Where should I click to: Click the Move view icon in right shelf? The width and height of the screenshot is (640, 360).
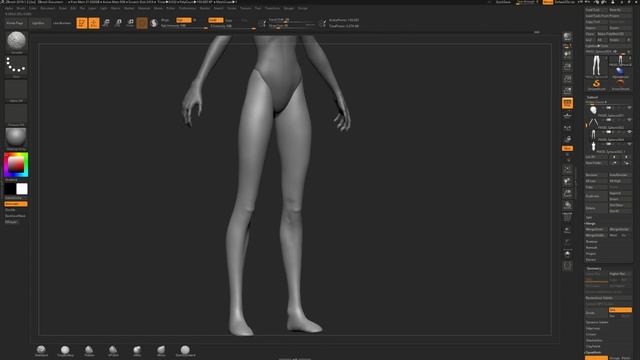coord(567,181)
